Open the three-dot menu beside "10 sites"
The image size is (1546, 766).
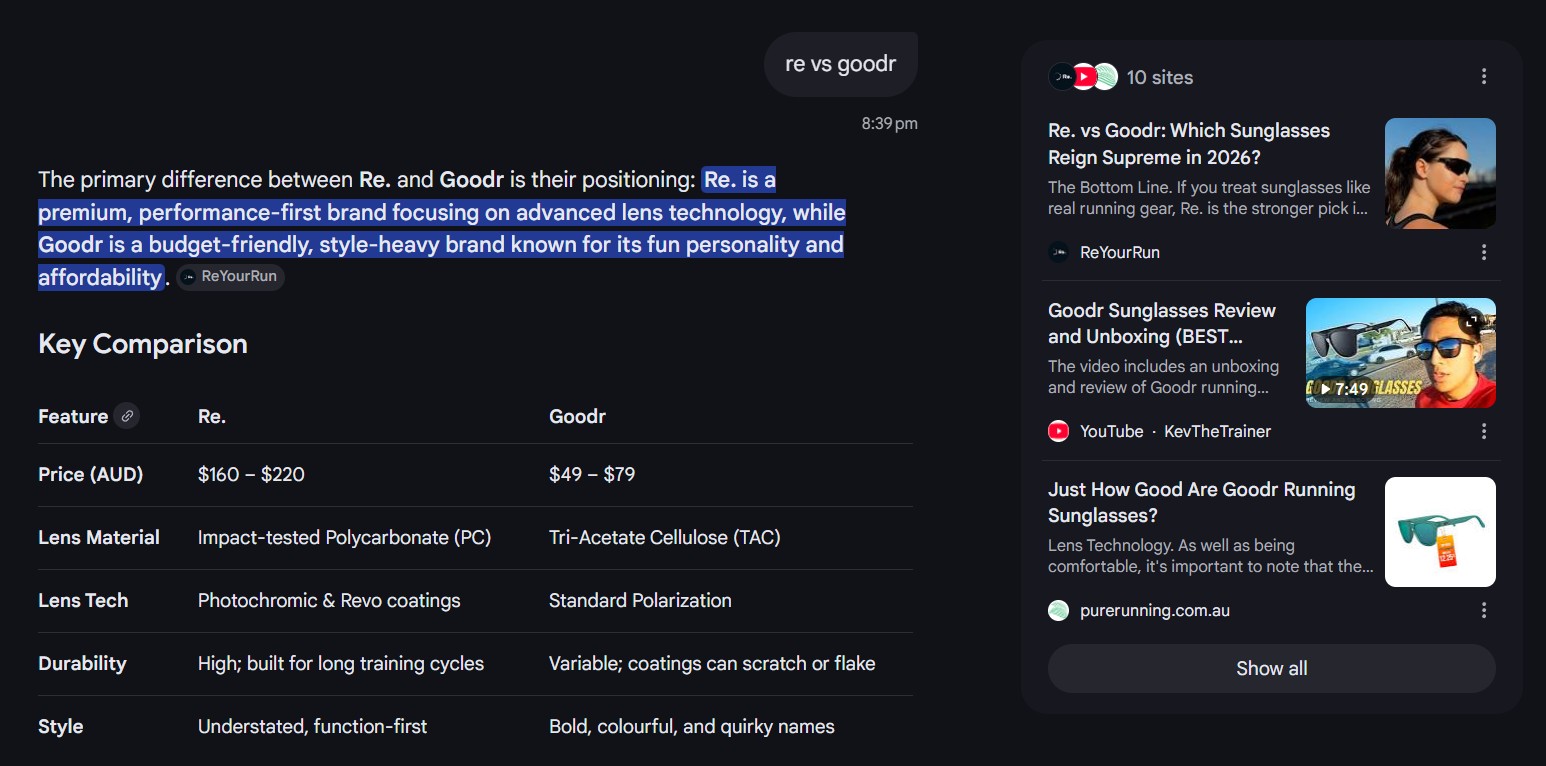coord(1484,76)
